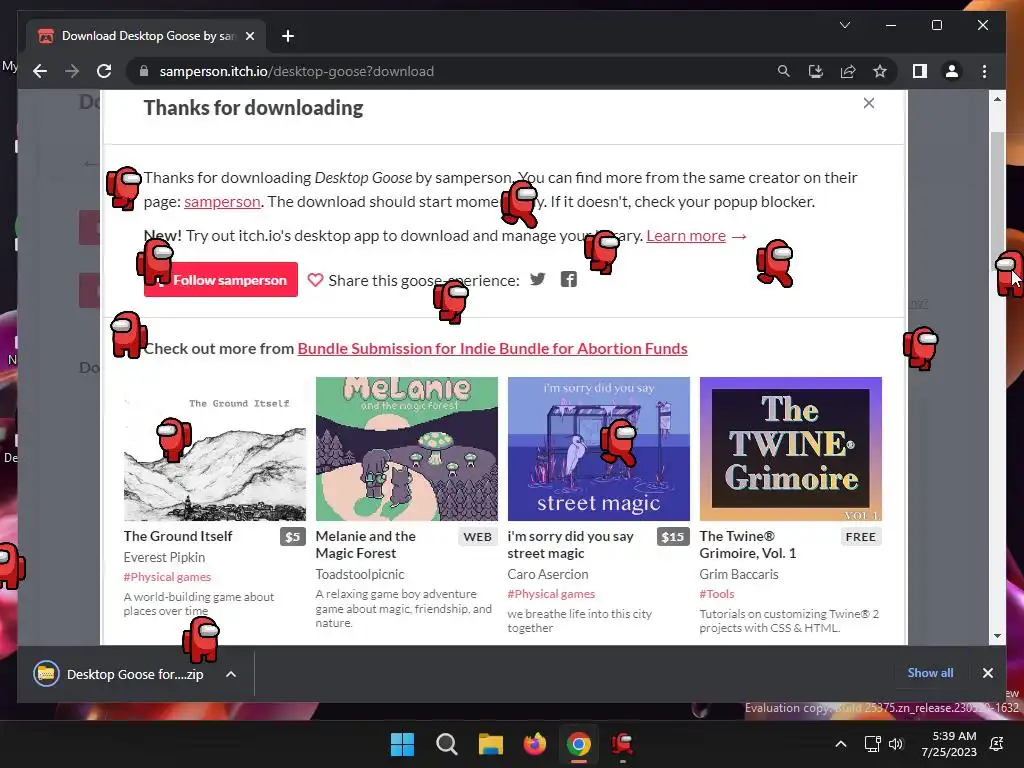Open the Windows Start menu
Viewport: 1024px width, 768px height.
[x=402, y=744]
